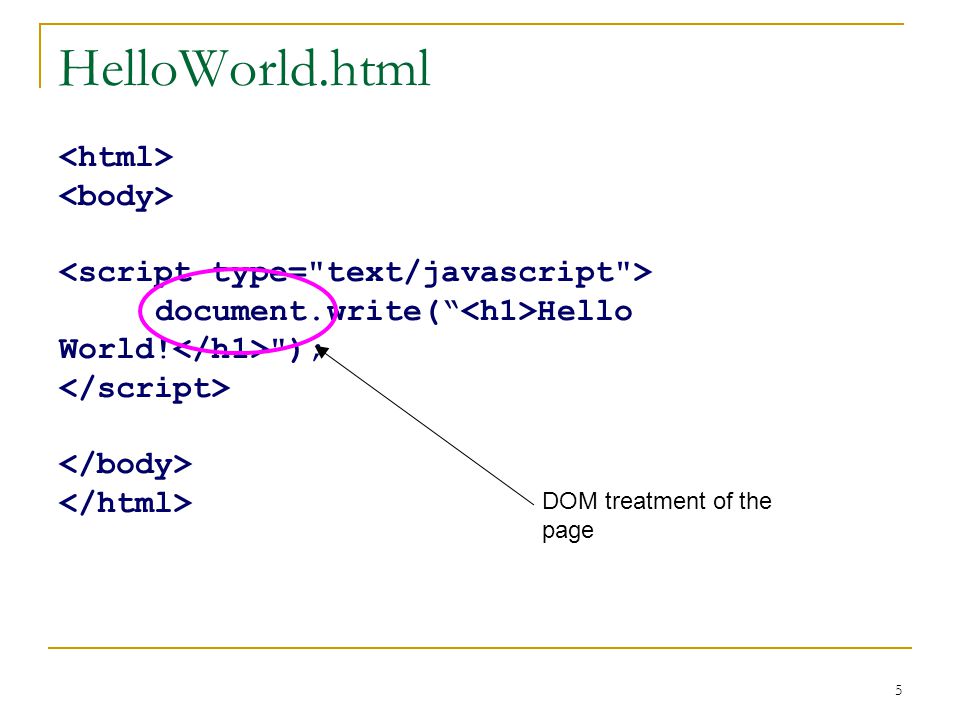
Task: Select the opening <html> tag line
Action: (x=116, y=157)
